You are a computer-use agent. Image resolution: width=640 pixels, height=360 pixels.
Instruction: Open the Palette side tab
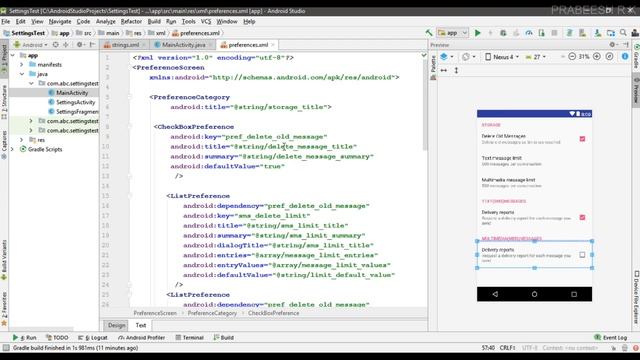pos(433,67)
